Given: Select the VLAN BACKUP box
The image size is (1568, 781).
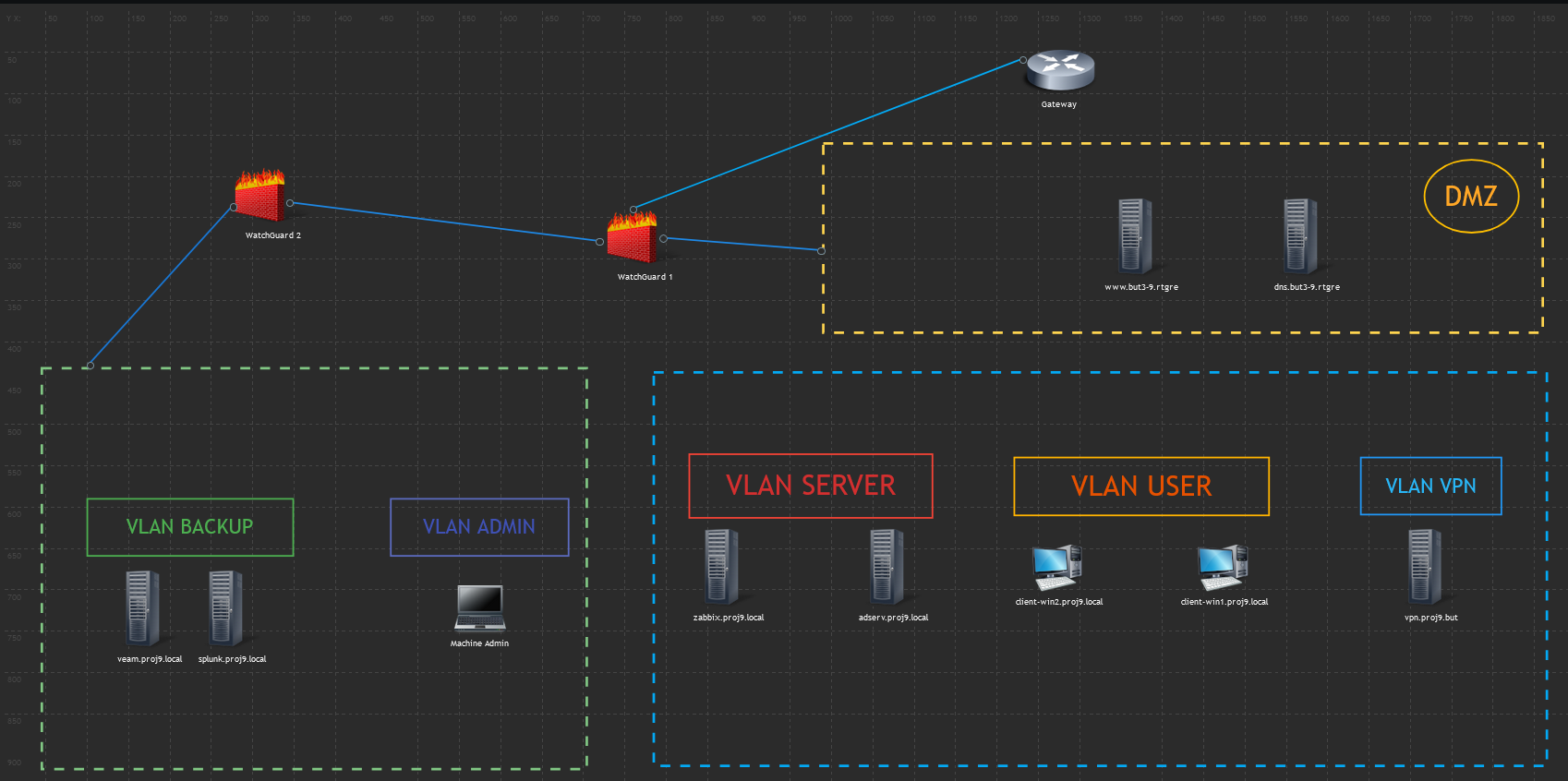Looking at the screenshot, I should pos(190,527).
